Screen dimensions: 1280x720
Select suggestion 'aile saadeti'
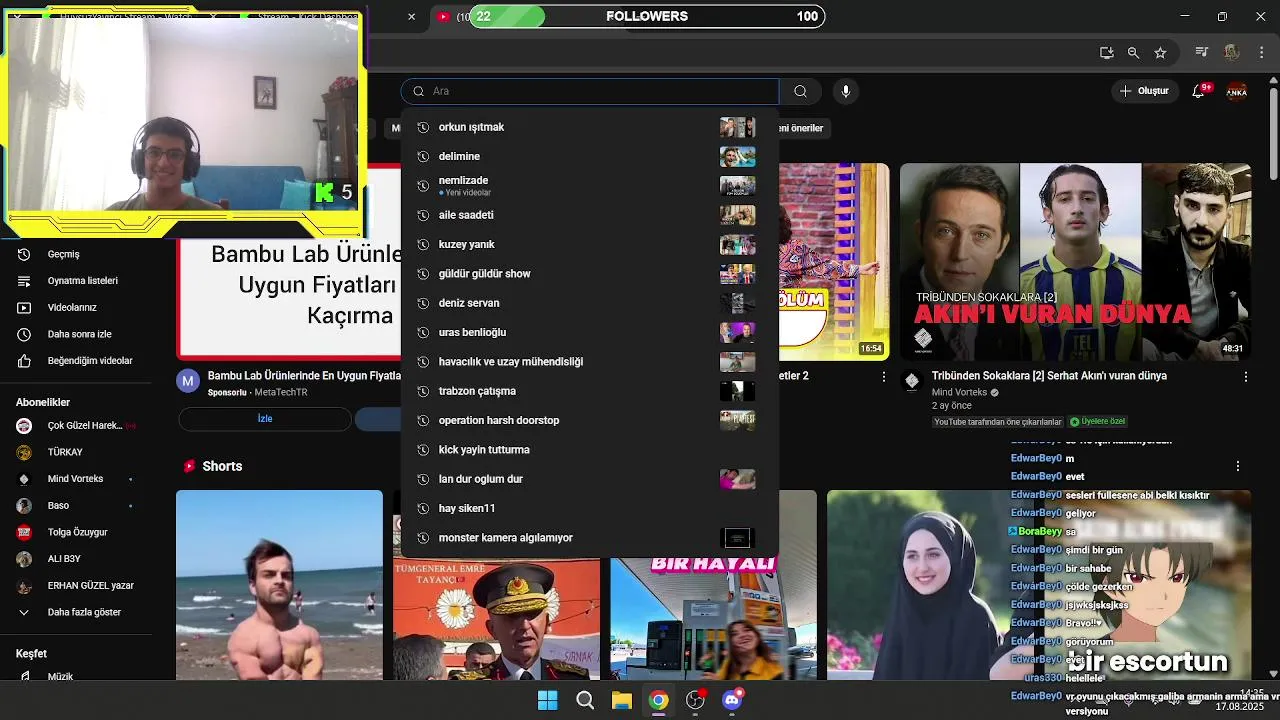coord(590,215)
